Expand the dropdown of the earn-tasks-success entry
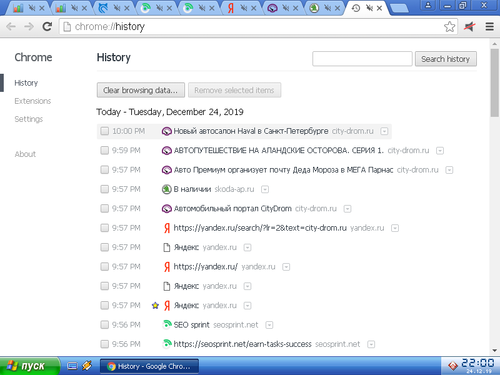Screen dimensions: 500x375 [x=371, y=344]
